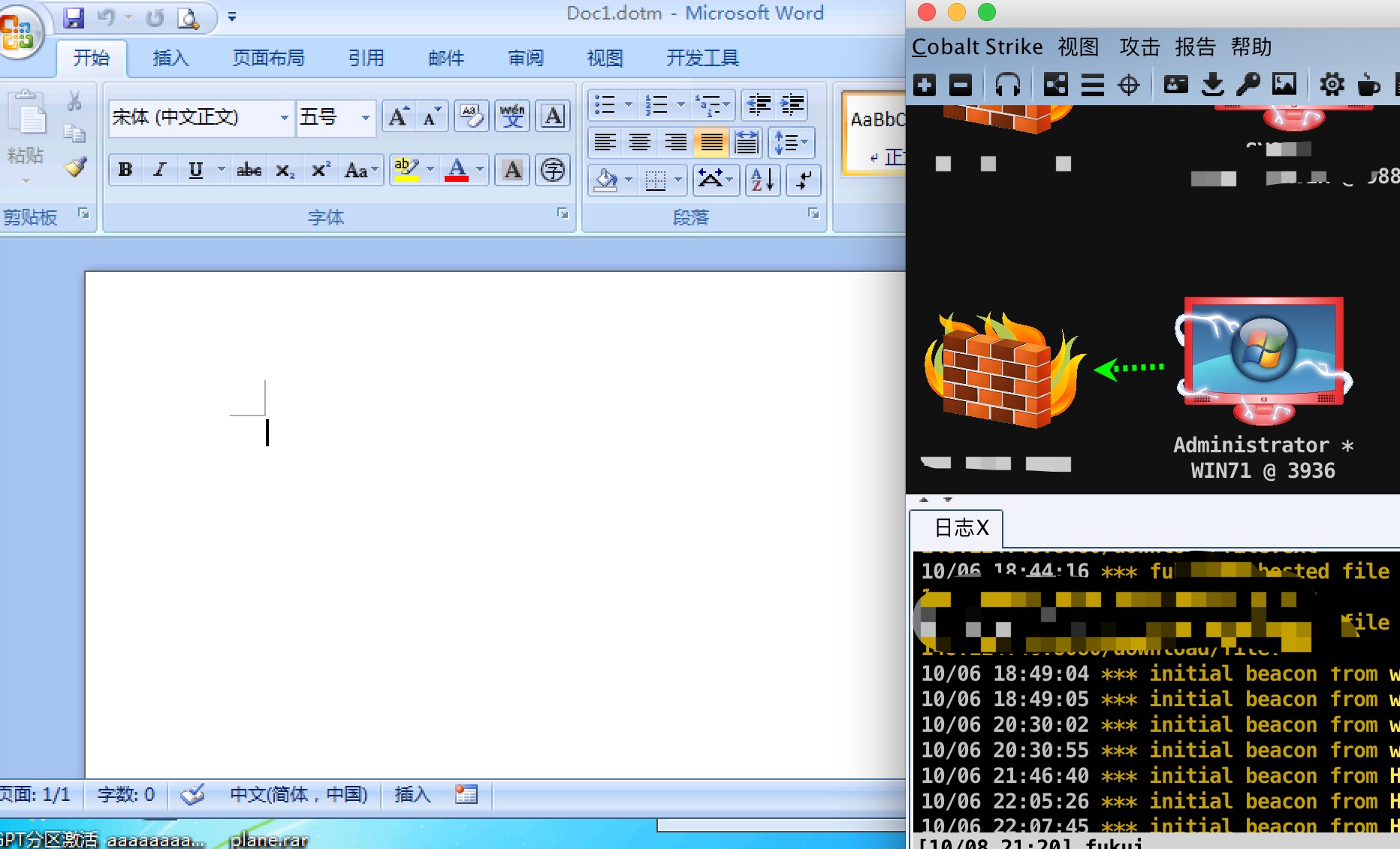1400x849 pixels.
Task: Set paragraph to justified alignment
Action: 711,142
